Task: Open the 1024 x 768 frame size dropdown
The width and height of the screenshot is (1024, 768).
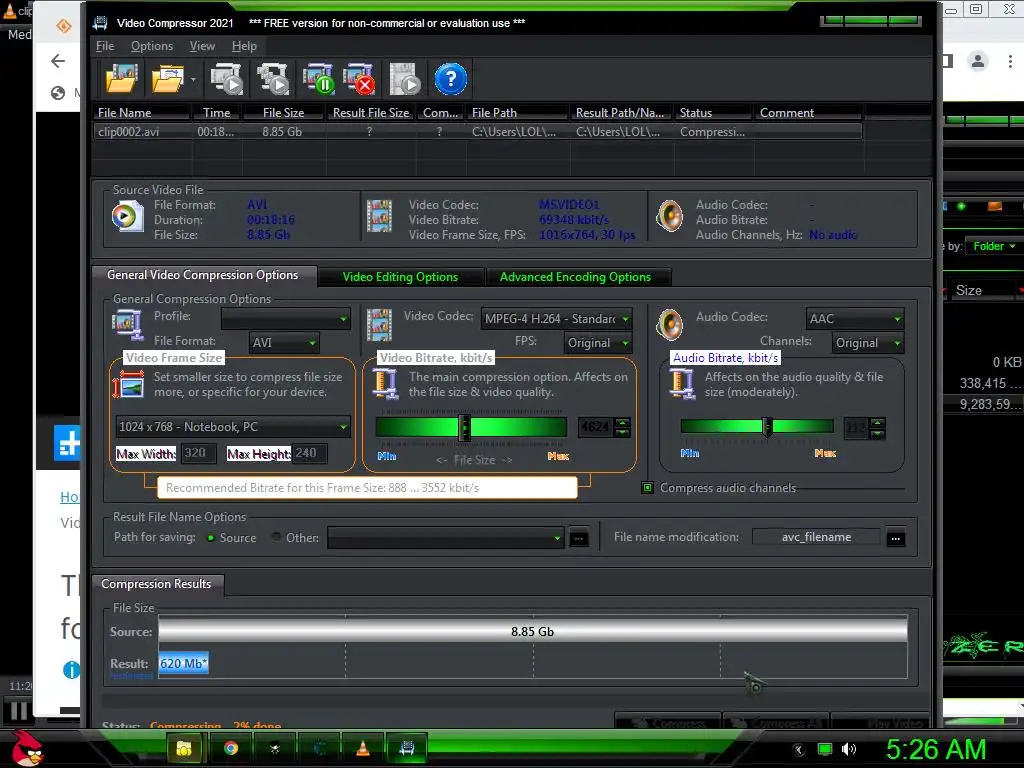Action: pos(233,427)
